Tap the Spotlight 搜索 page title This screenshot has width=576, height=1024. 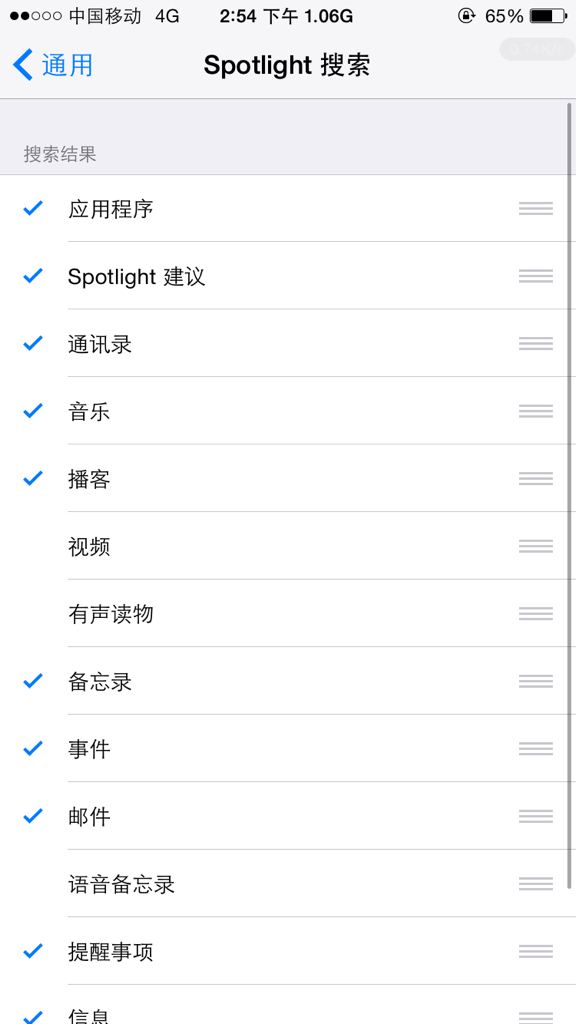287,65
